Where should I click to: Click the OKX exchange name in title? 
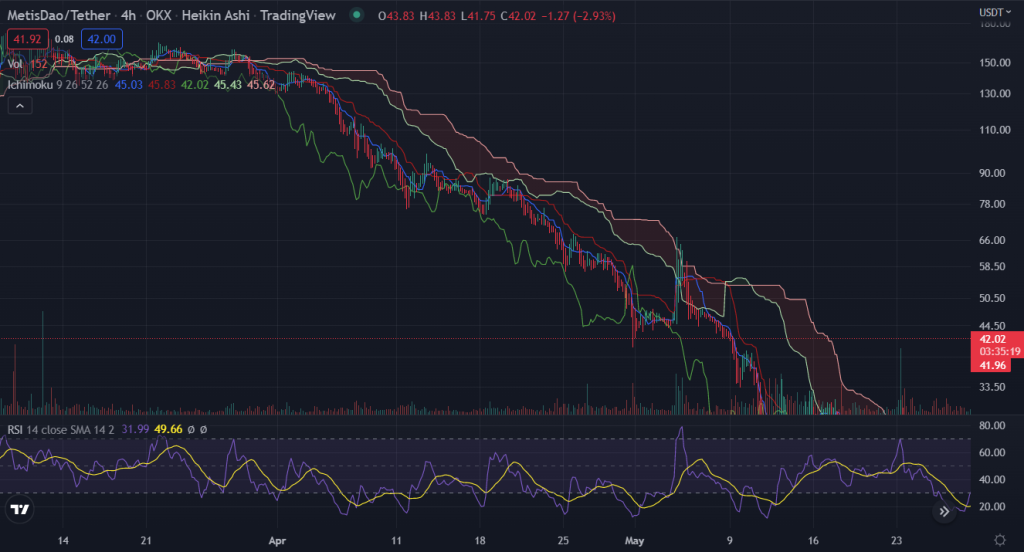click(x=159, y=15)
